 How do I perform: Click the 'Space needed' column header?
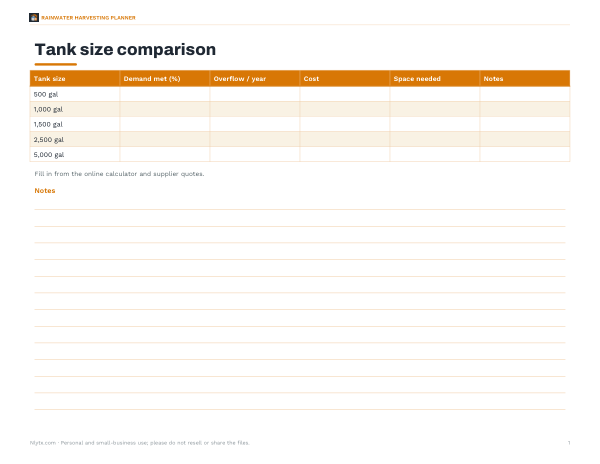(x=435, y=78)
